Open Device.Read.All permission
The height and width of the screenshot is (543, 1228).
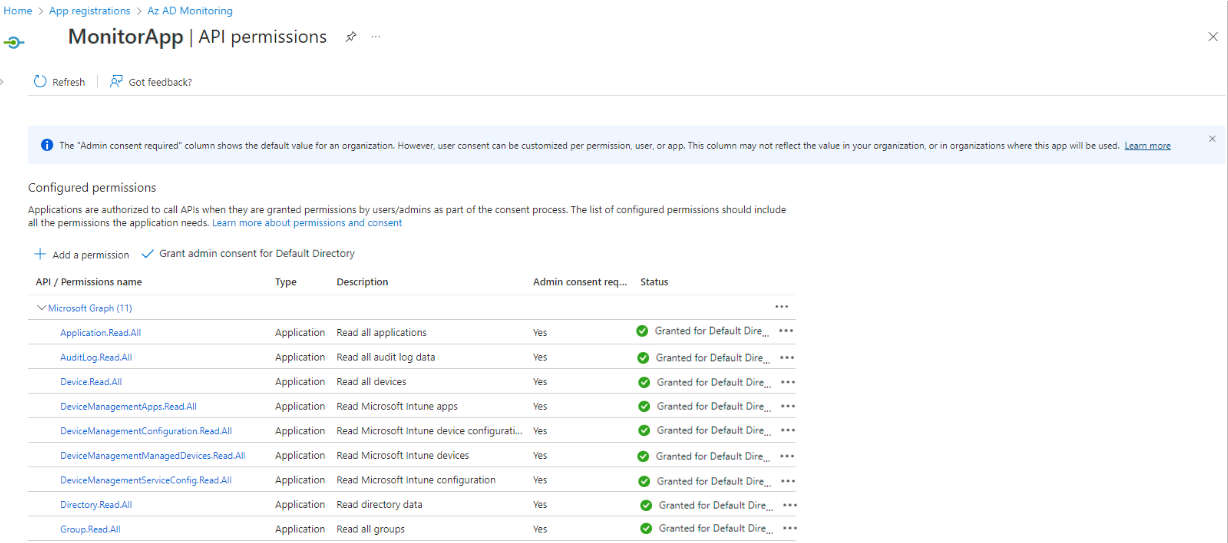click(x=91, y=382)
